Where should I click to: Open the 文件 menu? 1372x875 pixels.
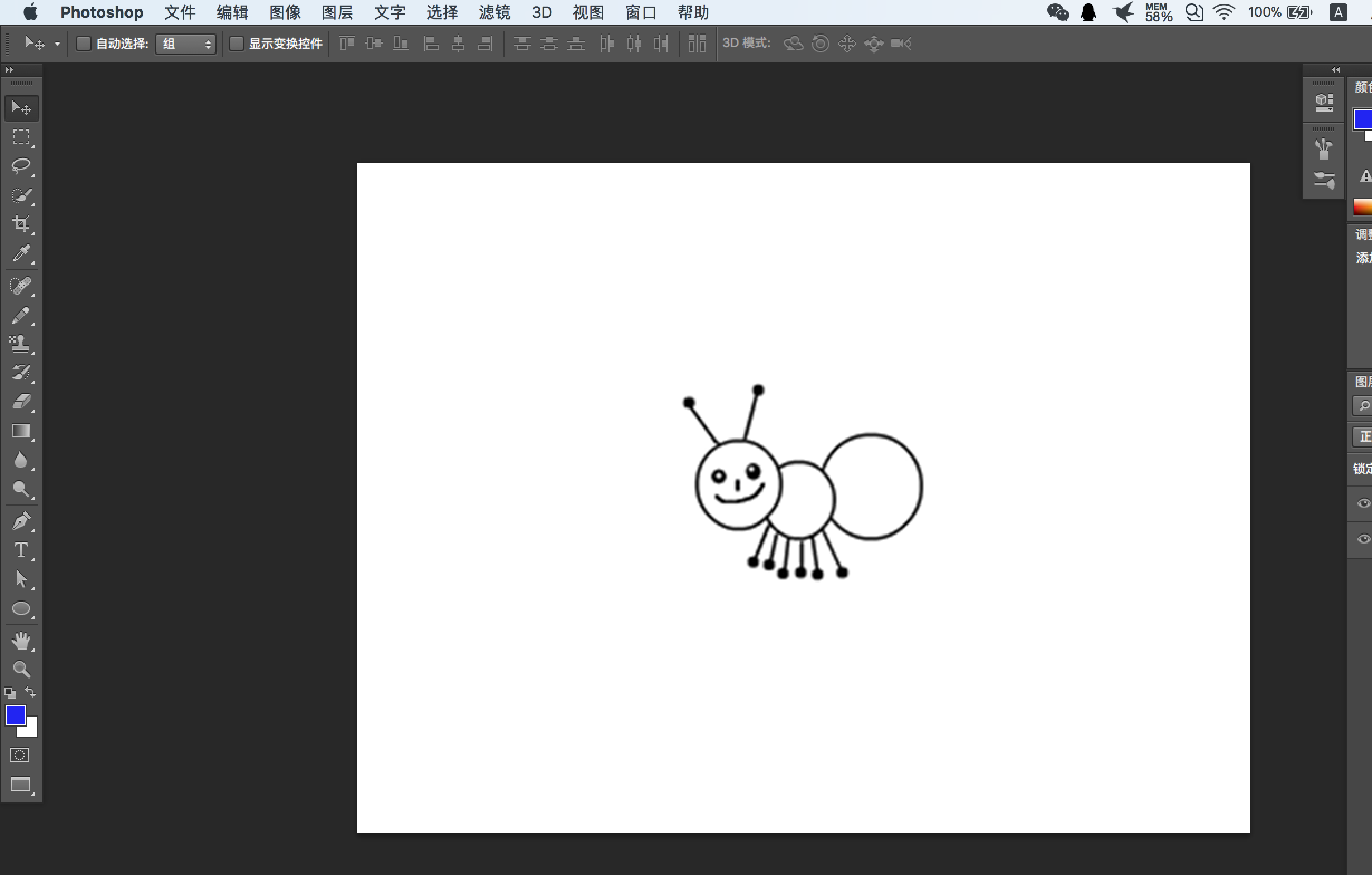(180, 12)
